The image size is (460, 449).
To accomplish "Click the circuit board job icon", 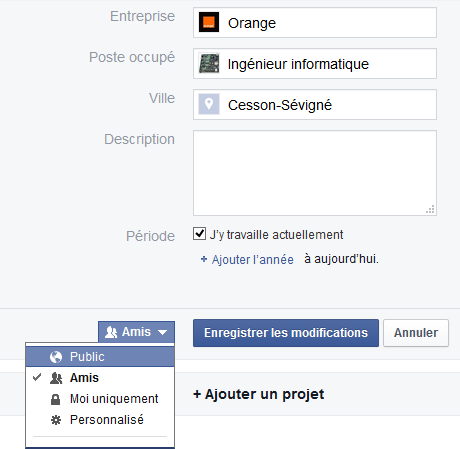I will (x=209, y=63).
